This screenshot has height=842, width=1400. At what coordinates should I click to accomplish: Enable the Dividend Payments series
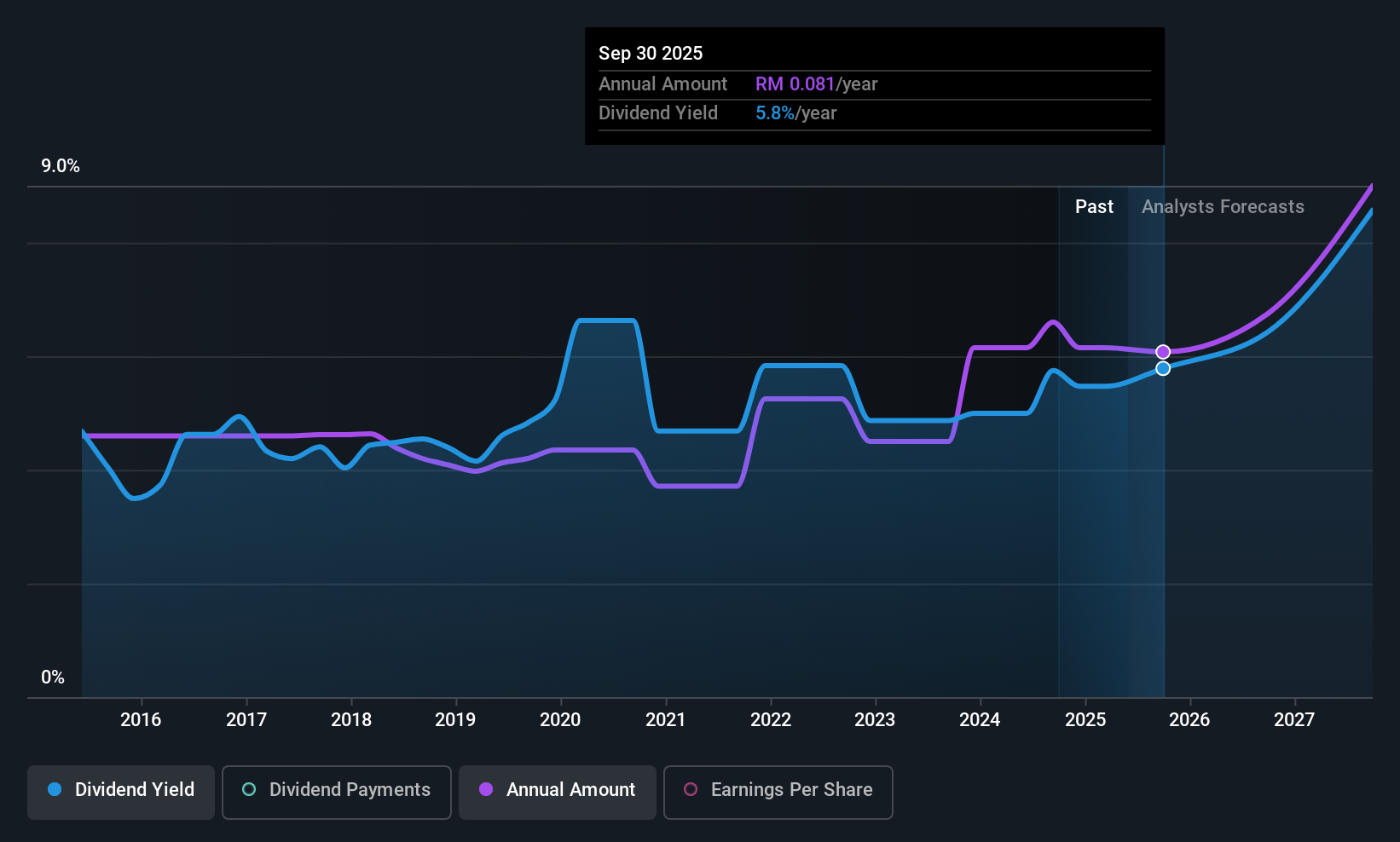pyautogui.click(x=336, y=792)
